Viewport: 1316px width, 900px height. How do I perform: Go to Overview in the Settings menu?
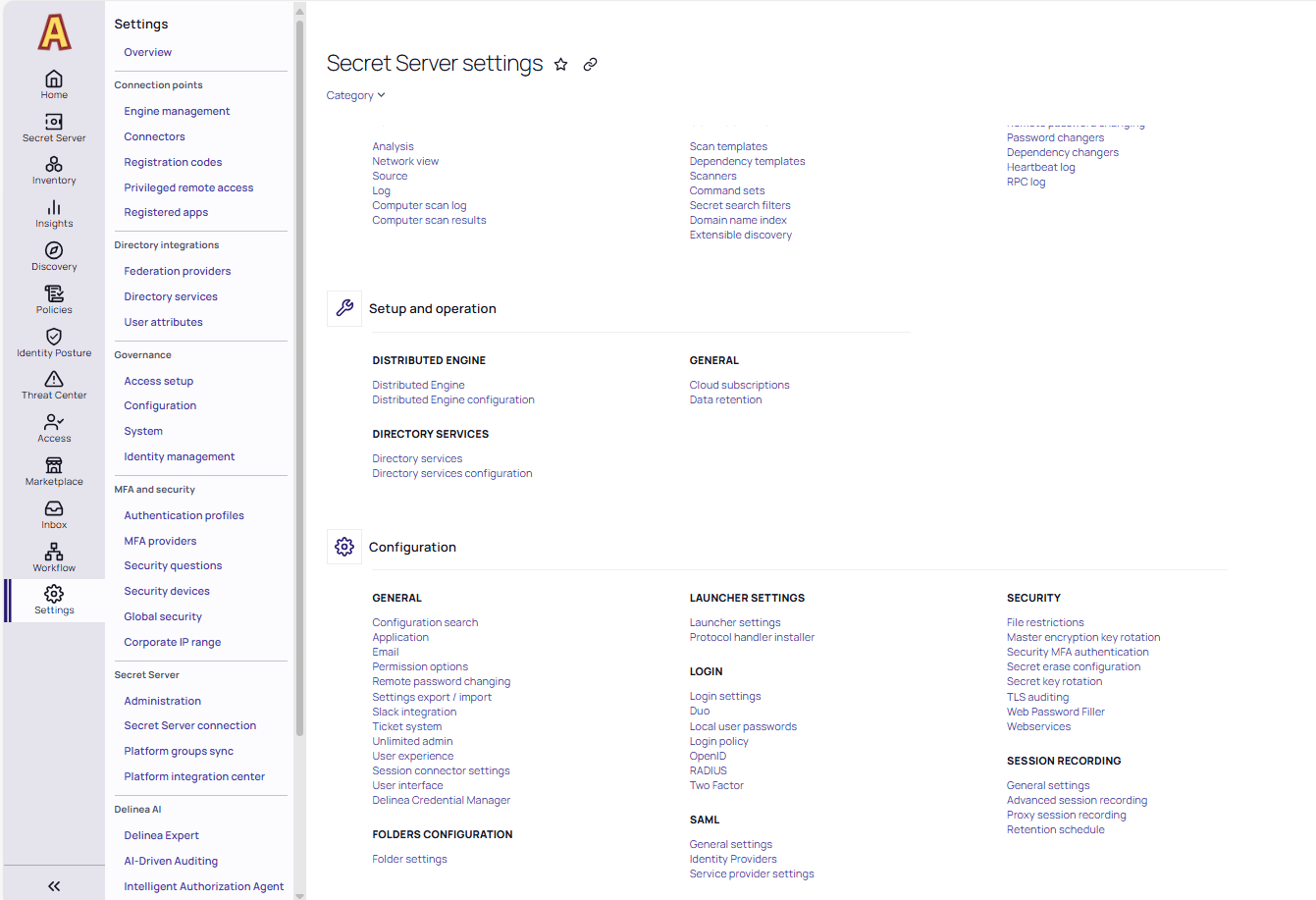pyautogui.click(x=147, y=51)
